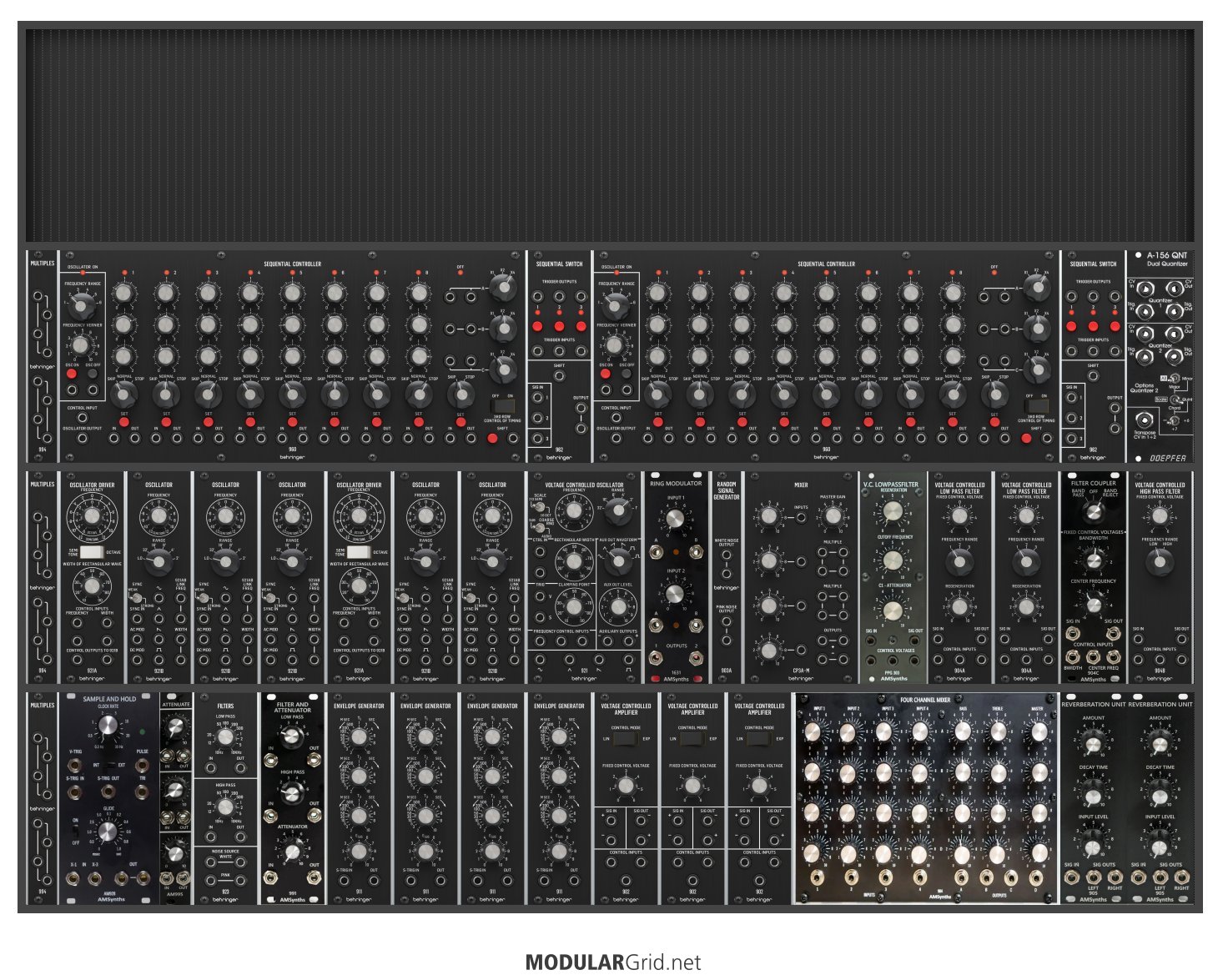This screenshot has width=1228, height=980.
Task: Click Range knob on first 921B Oscillator
Action: [x=159, y=562]
